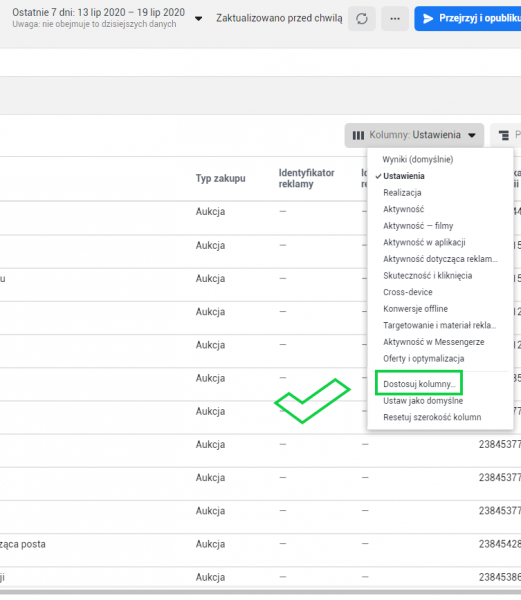Click the breakdown icon beside columns button
This screenshot has width=521, height=600.
tap(504, 135)
